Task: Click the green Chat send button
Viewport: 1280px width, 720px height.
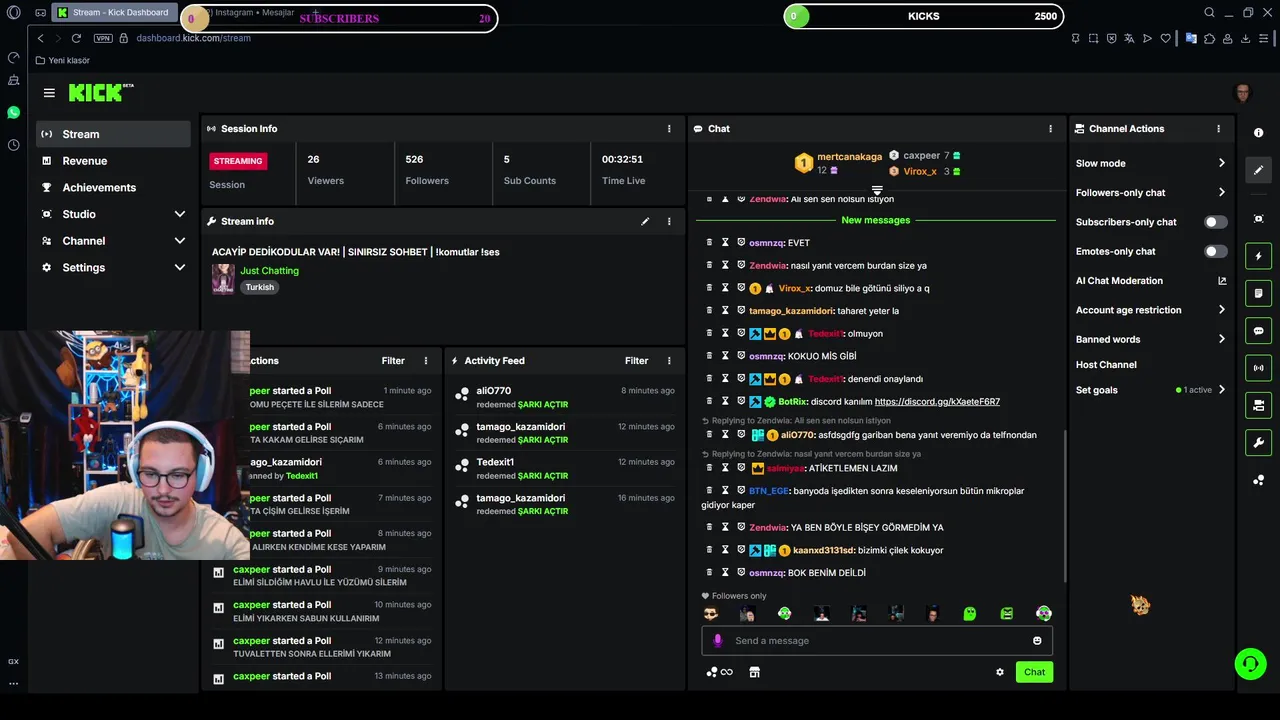Action: [x=1034, y=672]
